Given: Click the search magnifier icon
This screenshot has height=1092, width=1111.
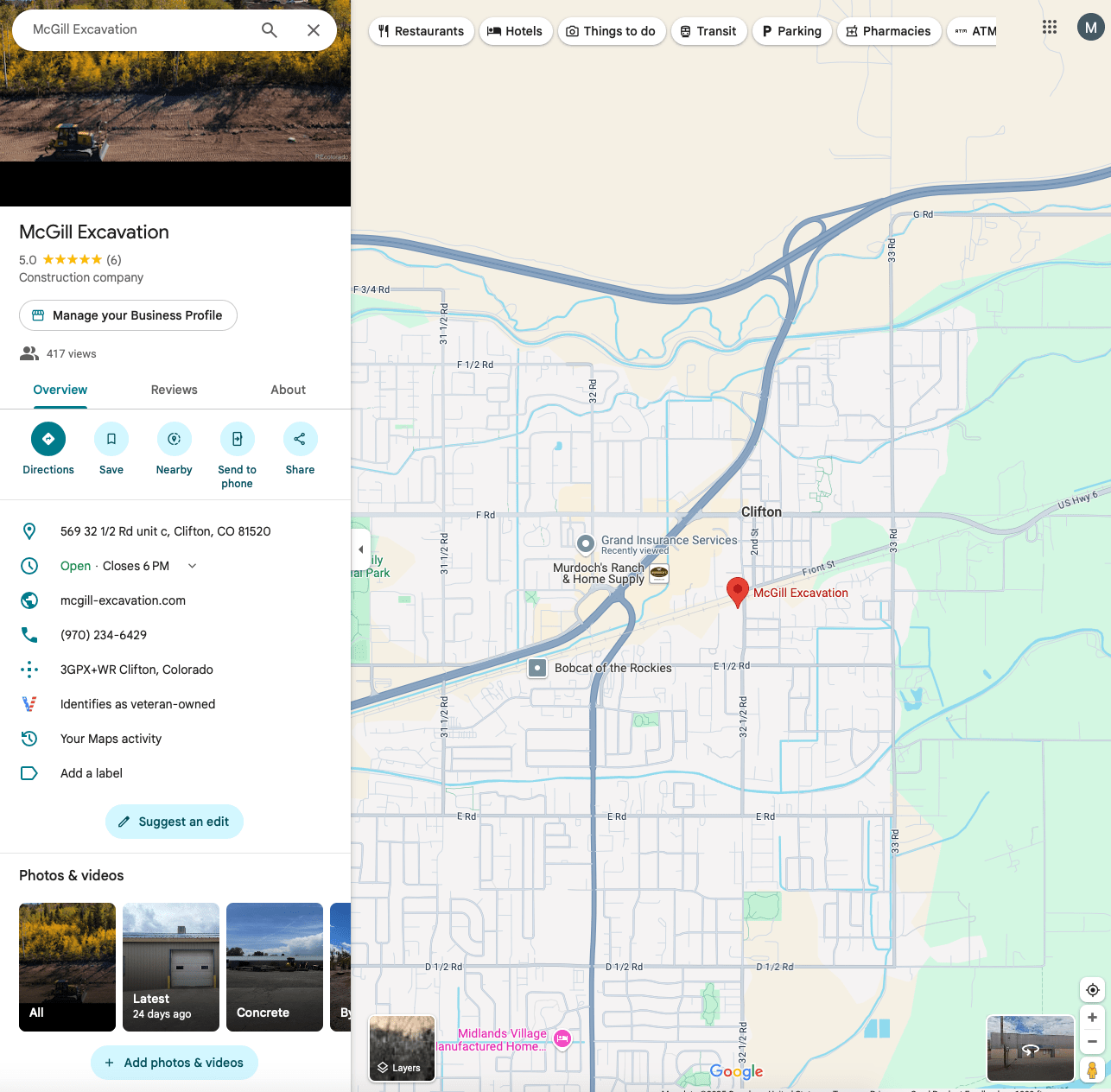Looking at the screenshot, I should tap(270, 30).
